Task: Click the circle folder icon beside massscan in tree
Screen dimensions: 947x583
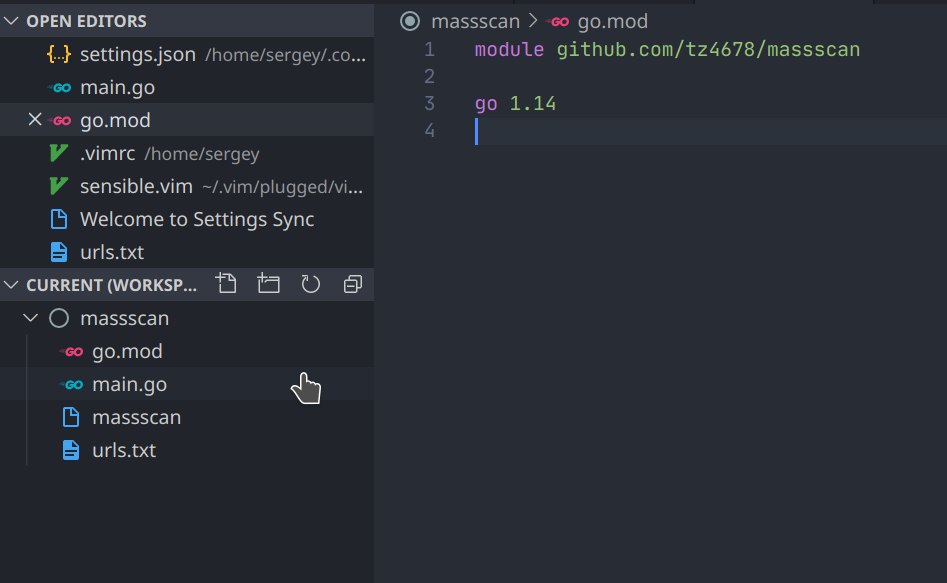Action: (x=59, y=318)
